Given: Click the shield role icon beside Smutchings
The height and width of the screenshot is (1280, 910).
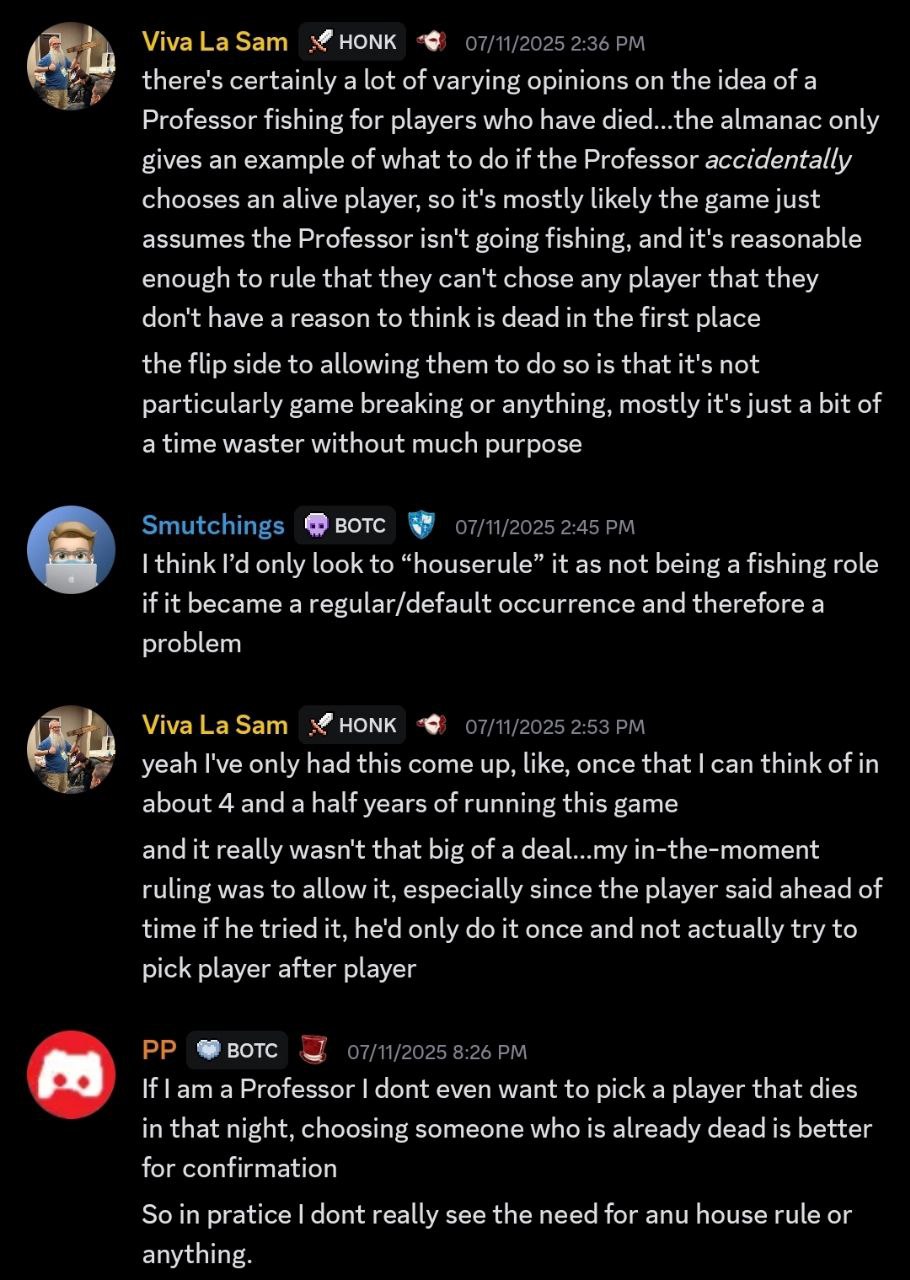Looking at the screenshot, I should (x=423, y=526).
